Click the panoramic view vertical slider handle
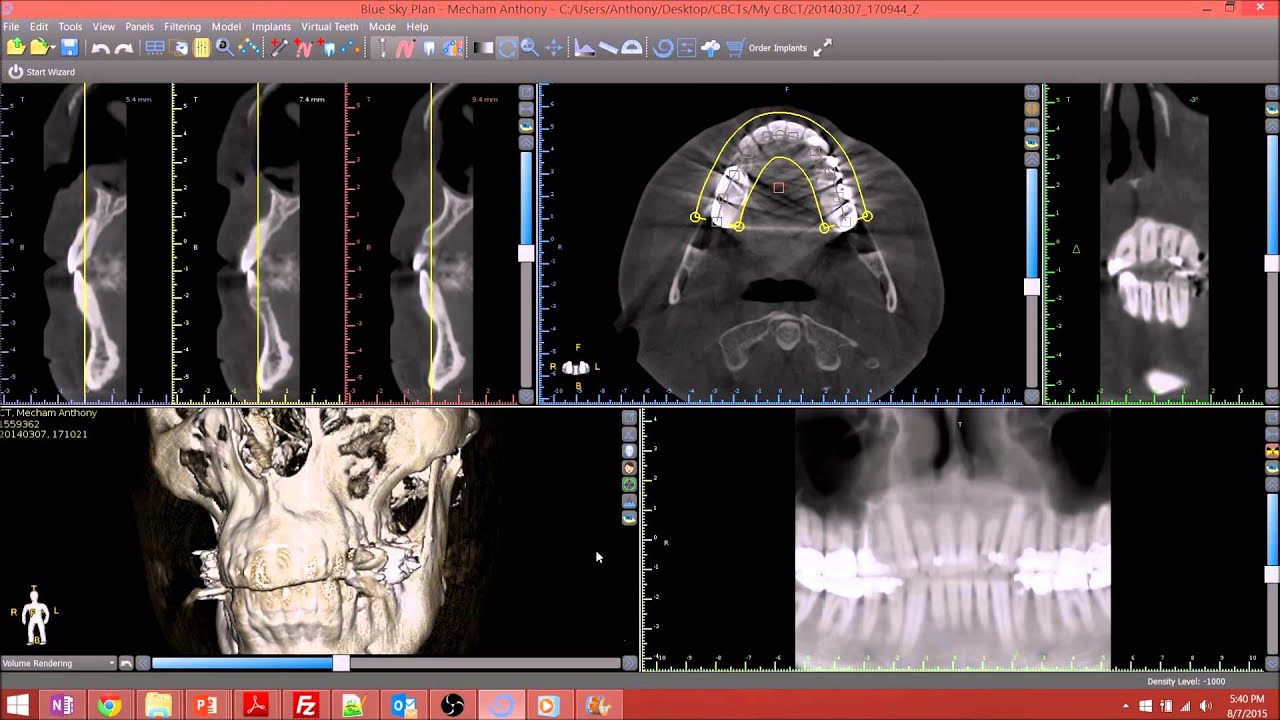This screenshot has height=720, width=1280. (x=1272, y=575)
